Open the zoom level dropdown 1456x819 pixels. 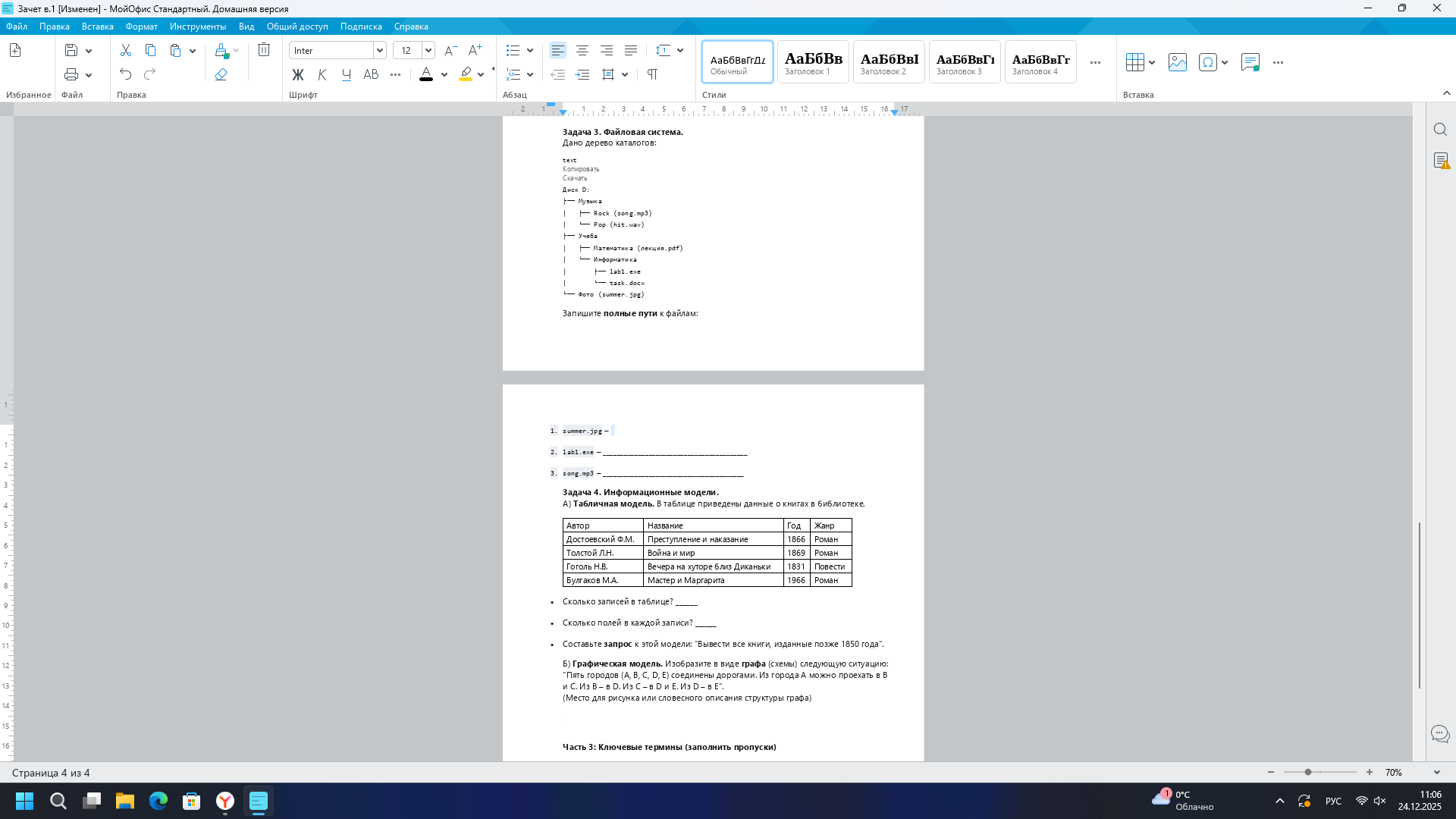[1436, 773]
